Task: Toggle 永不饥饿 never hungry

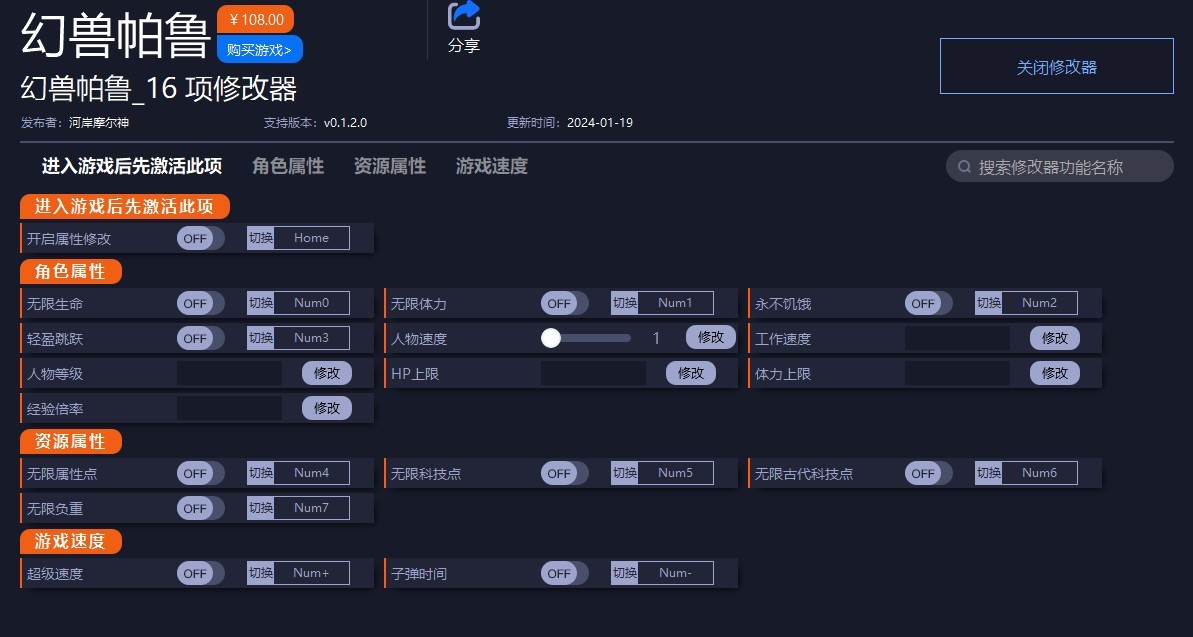Action: coord(927,303)
